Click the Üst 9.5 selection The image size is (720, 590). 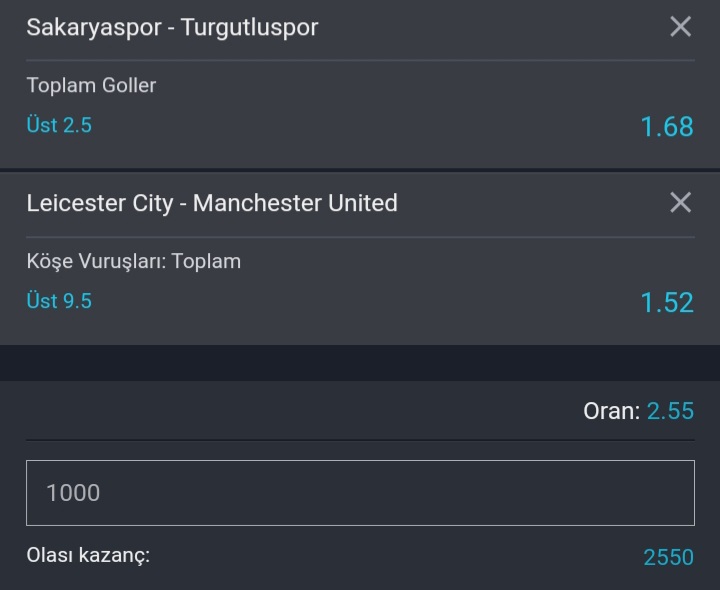pyautogui.click(x=59, y=301)
